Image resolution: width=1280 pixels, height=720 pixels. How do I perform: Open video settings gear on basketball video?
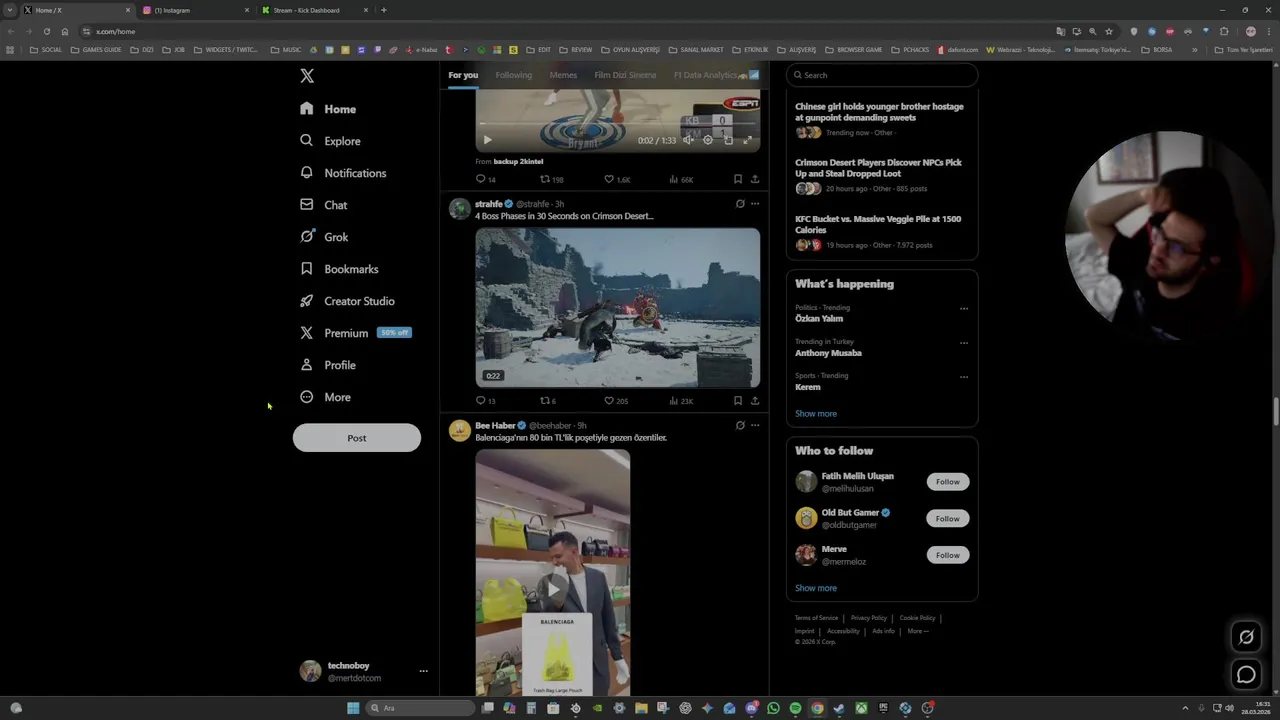tap(708, 140)
